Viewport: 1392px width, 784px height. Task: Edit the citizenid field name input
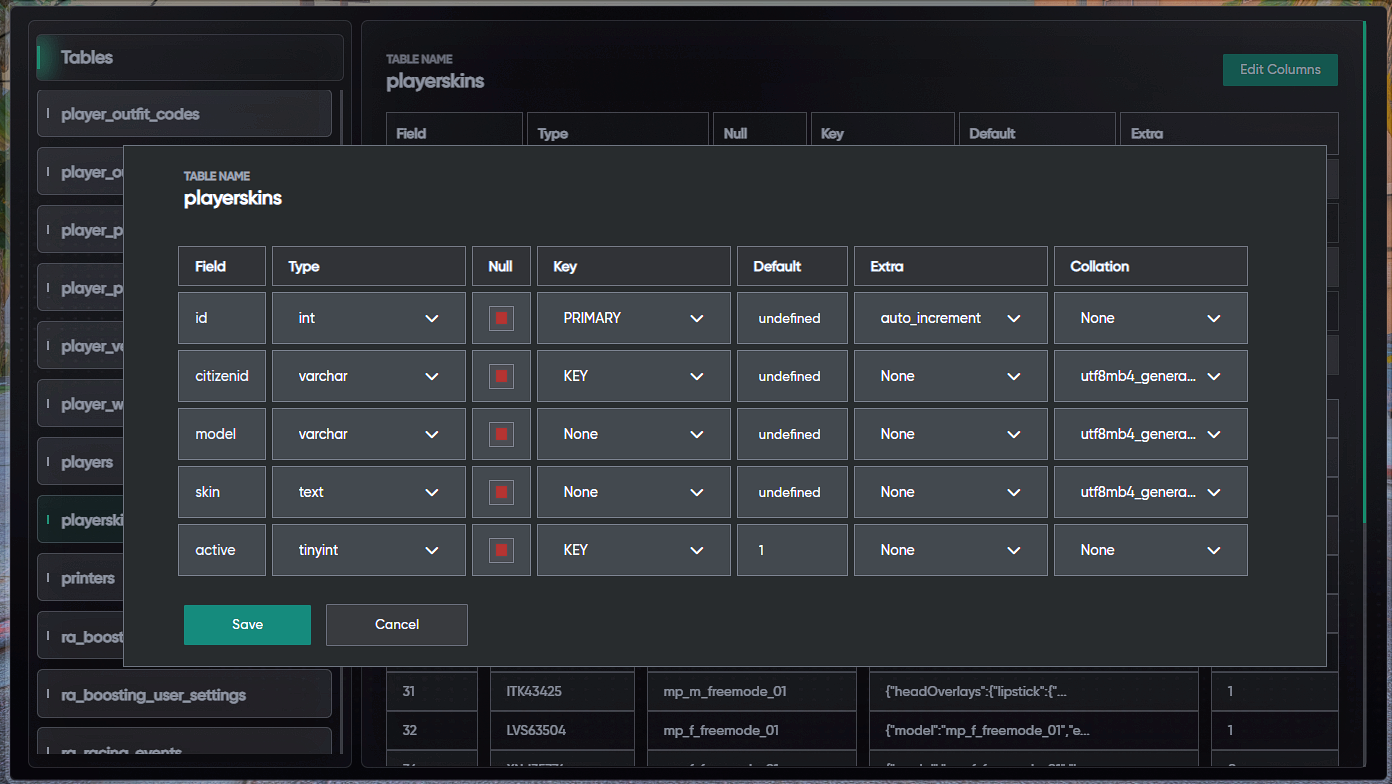222,376
